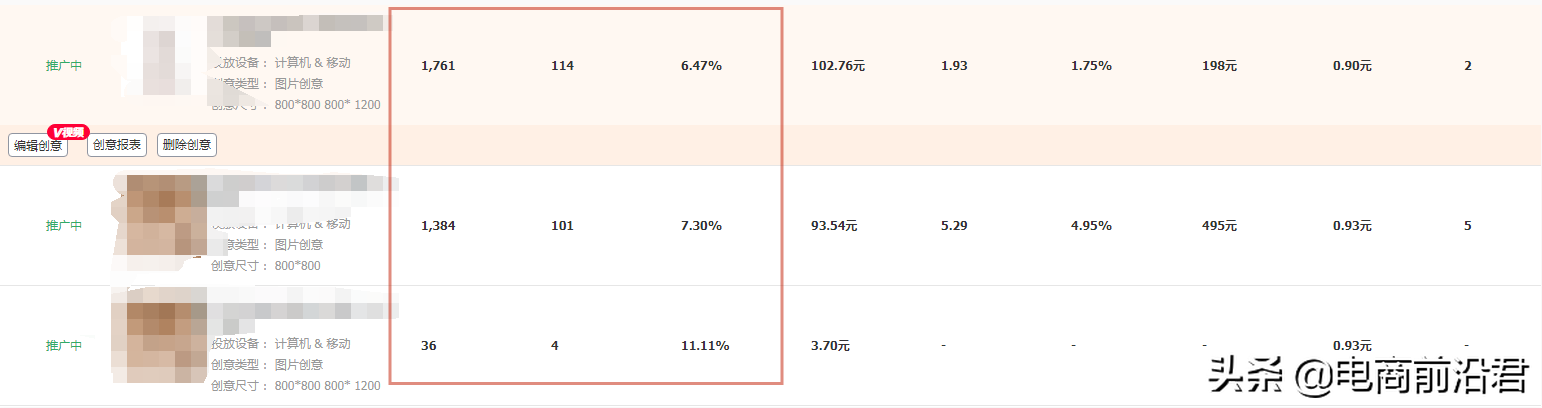Click the 7.30% click-rate cell

click(701, 226)
